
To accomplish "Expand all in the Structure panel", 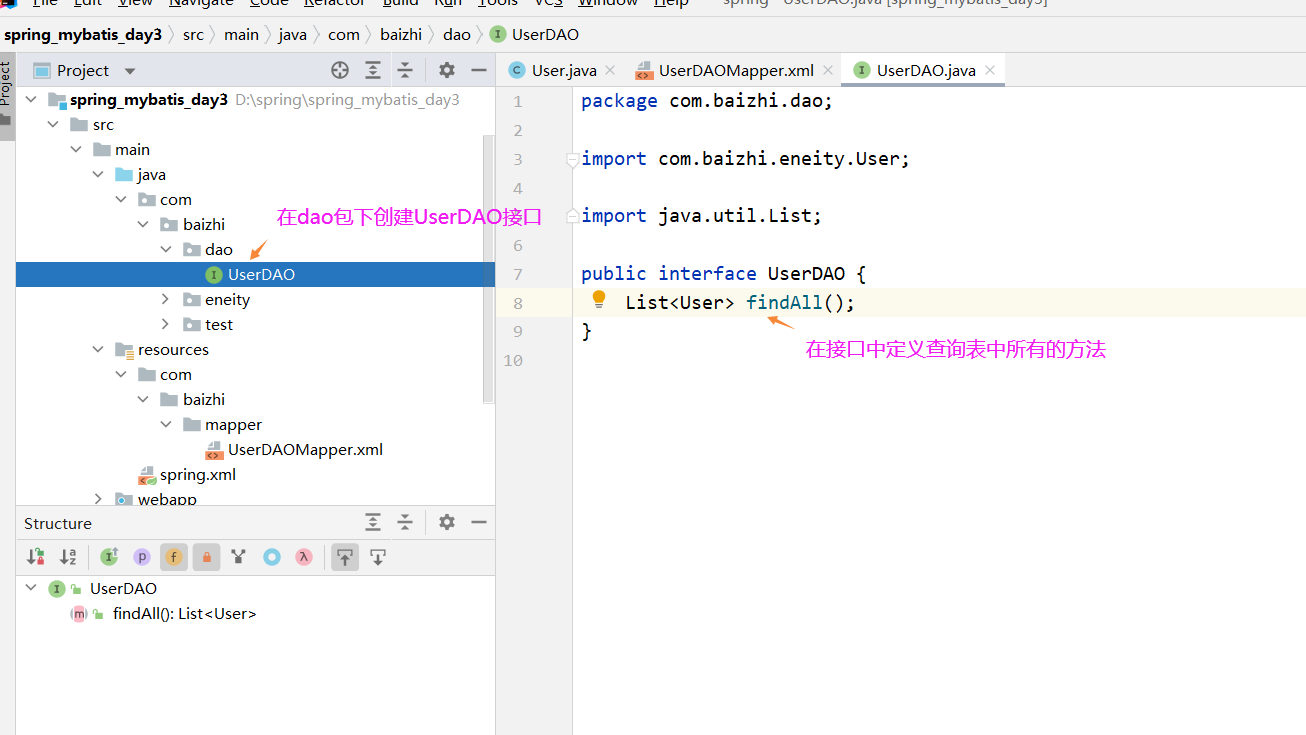I will coord(373,522).
